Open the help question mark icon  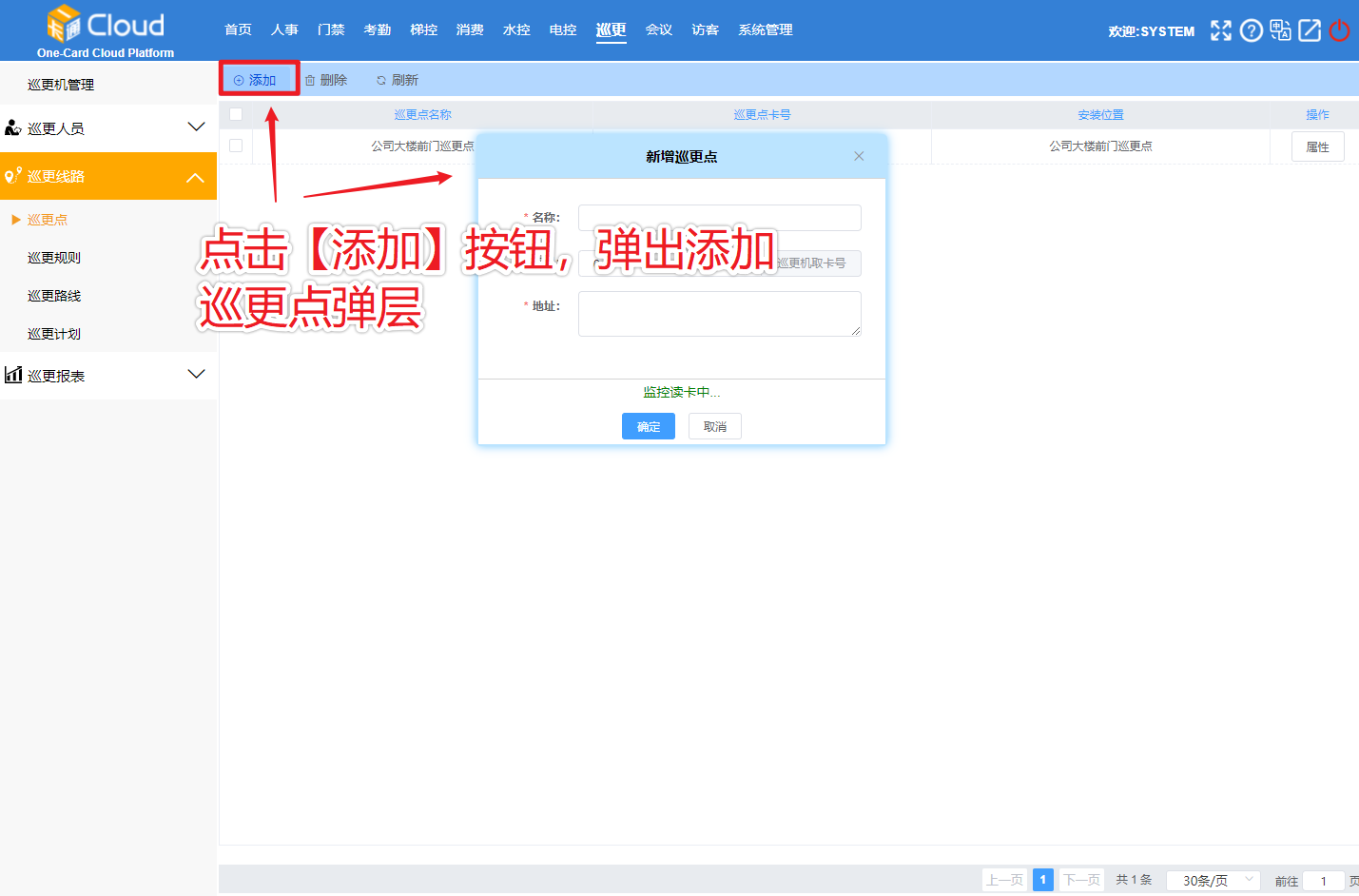click(x=1252, y=30)
